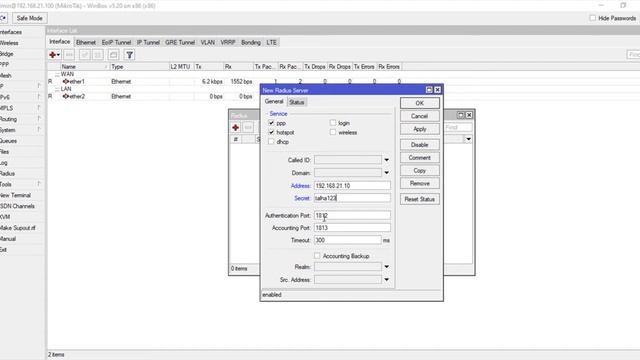The image size is (640, 360).
Task: Open Radius in the sidebar menu
Action: coord(7,173)
